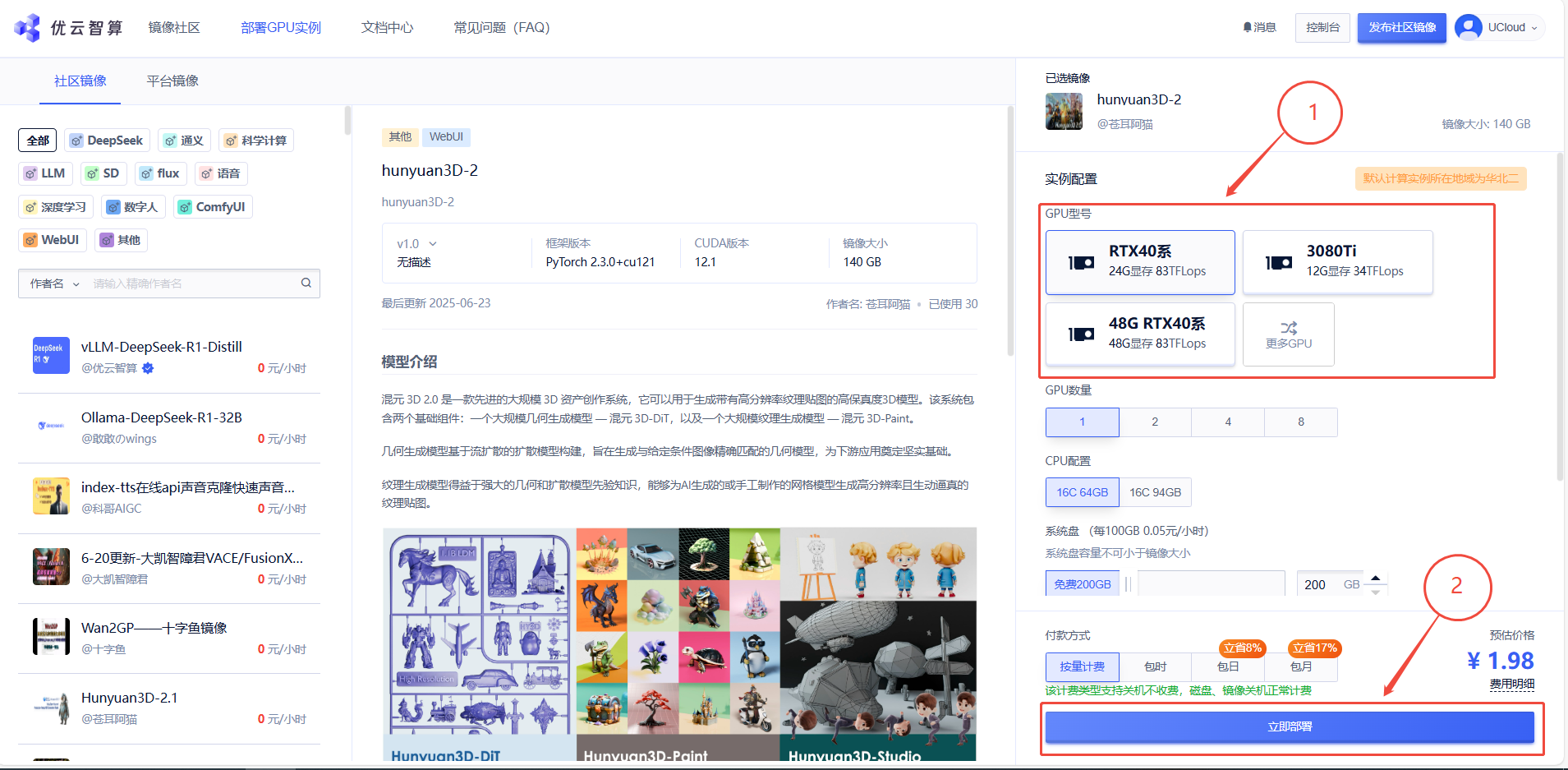Viewport: 1568px width, 770px height.
Task: Filter by 通义 tag
Action: point(184,141)
